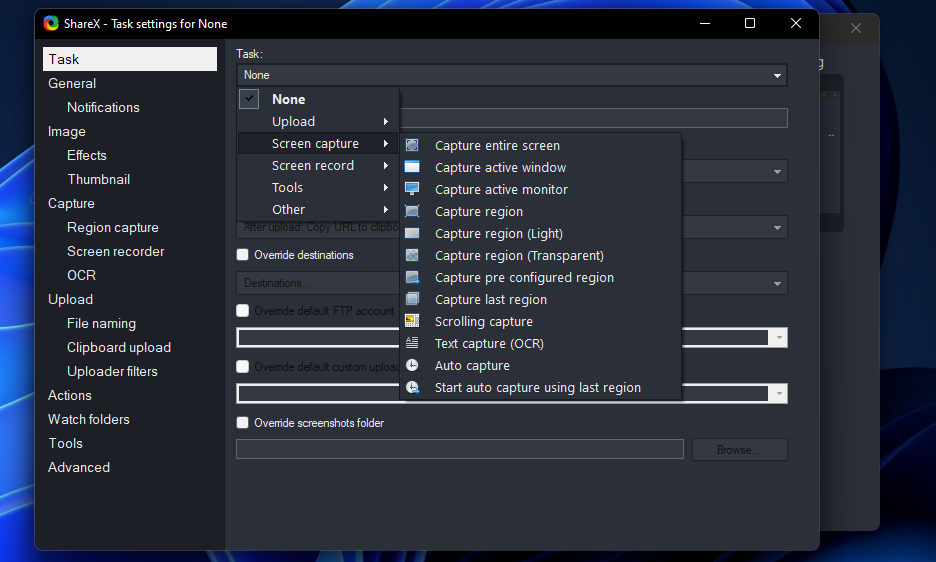The width and height of the screenshot is (936, 562).
Task: Toggle Override default FTP account checkbox
Action: 243,311
